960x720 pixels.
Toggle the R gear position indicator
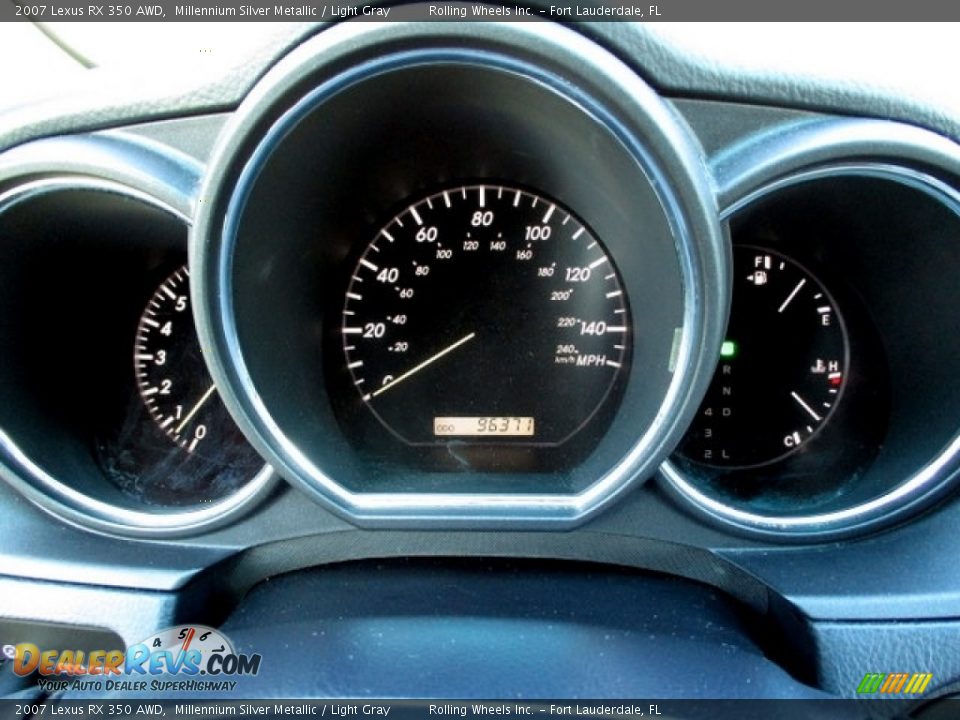tap(727, 371)
